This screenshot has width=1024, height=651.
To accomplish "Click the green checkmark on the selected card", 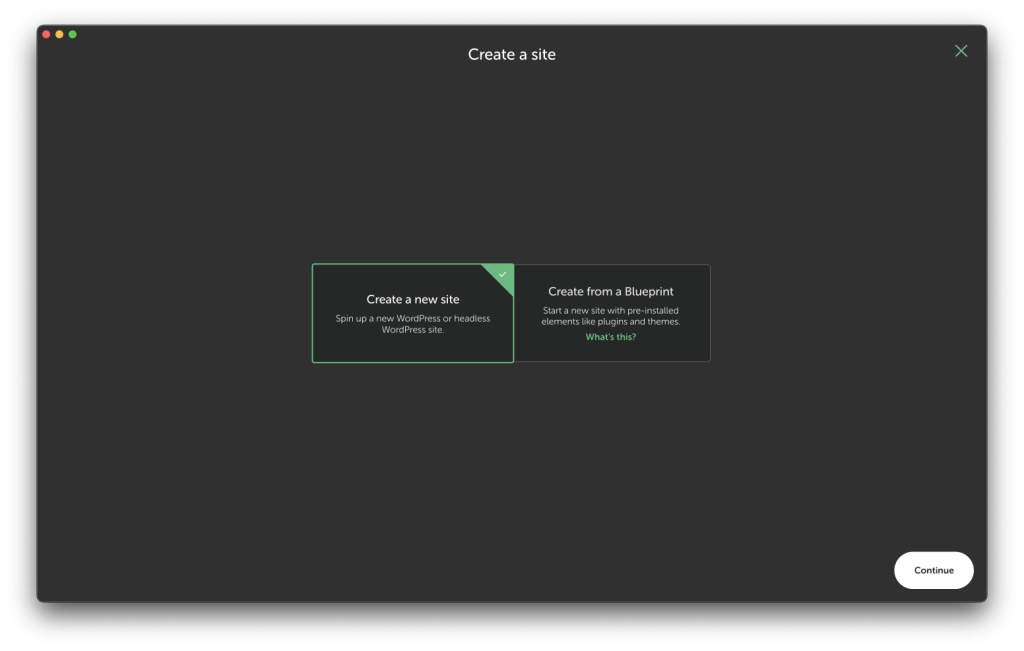I will (x=503, y=274).
